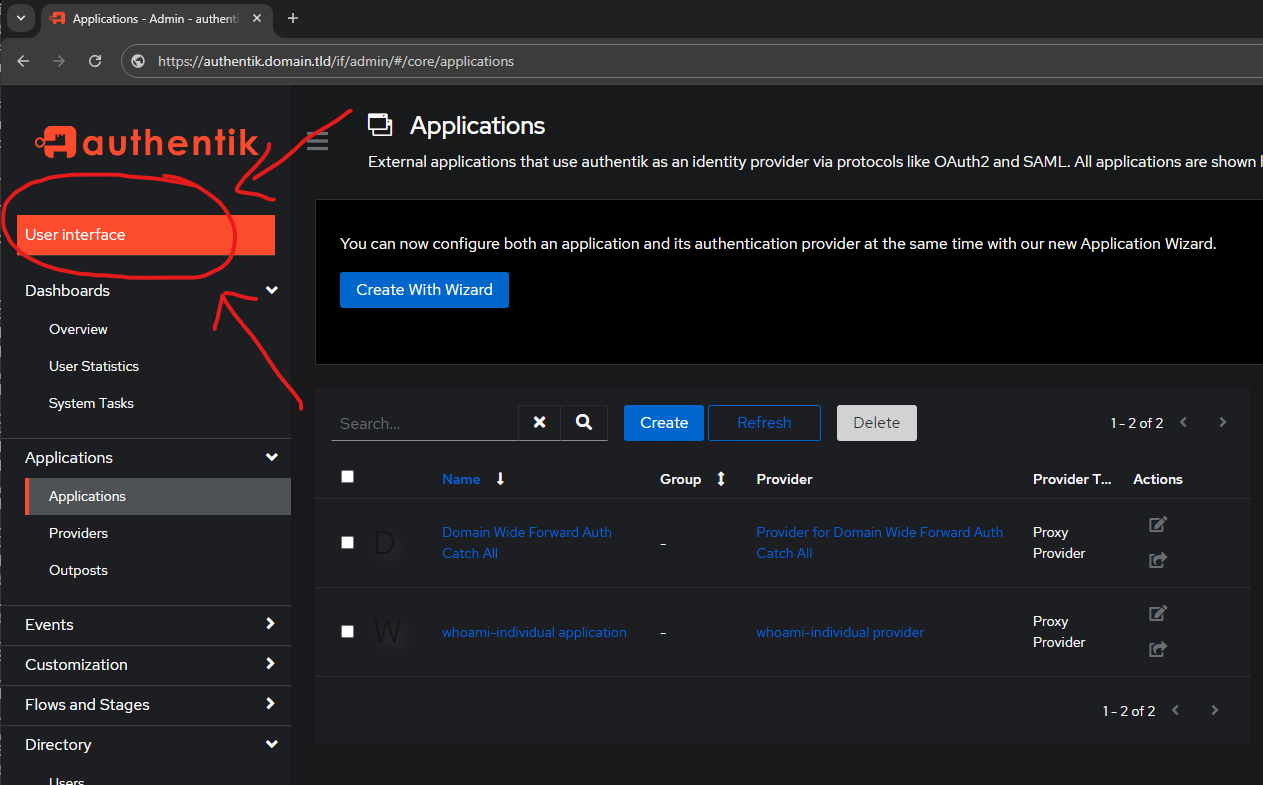Reload the page with browser refresh icon
The image size is (1263, 785).
[x=95, y=61]
